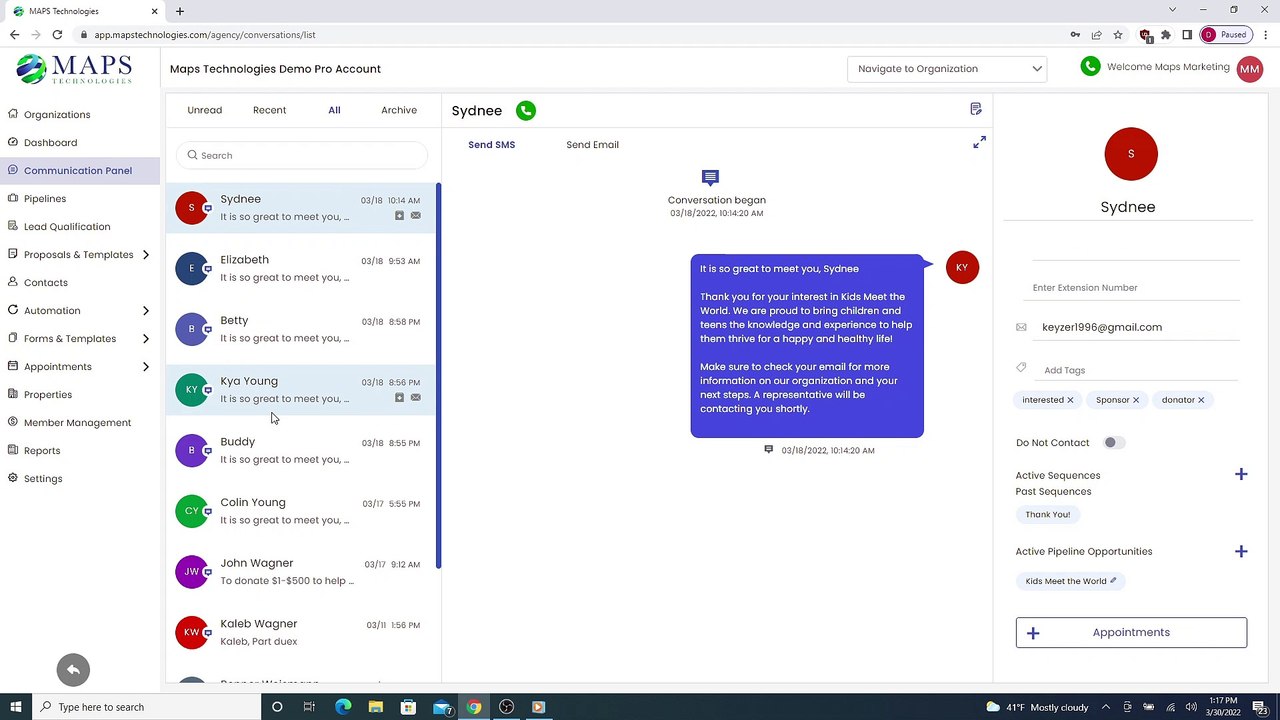
Task: Open the Windows Start menu
Action: pyautogui.click(x=16, y=707)
